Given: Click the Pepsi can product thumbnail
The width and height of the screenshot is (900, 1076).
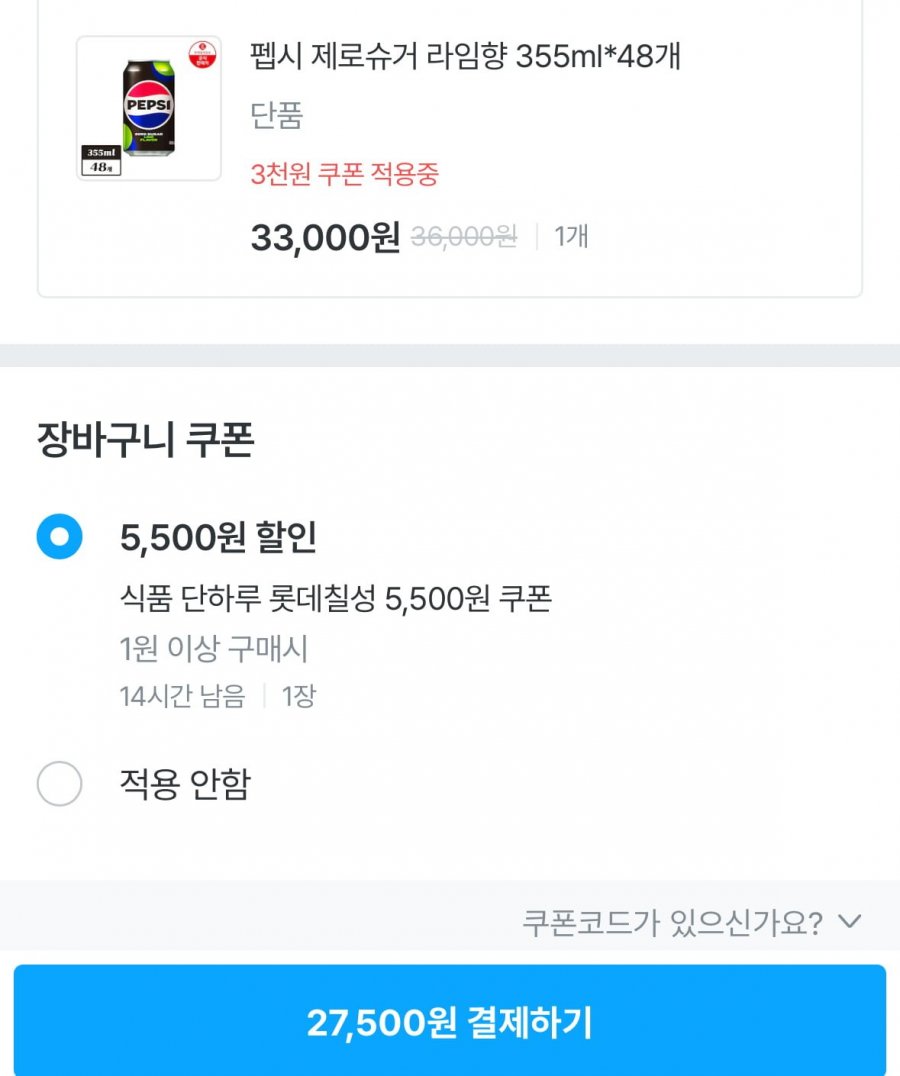Looking at the screenshot, I should tap(149, 108).
